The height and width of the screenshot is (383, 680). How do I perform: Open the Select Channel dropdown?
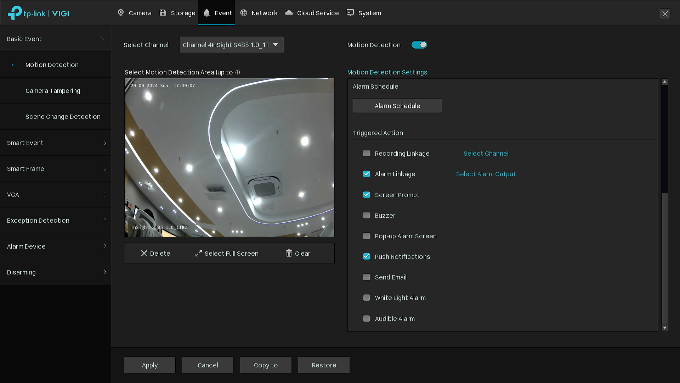(x=232, y=45)
